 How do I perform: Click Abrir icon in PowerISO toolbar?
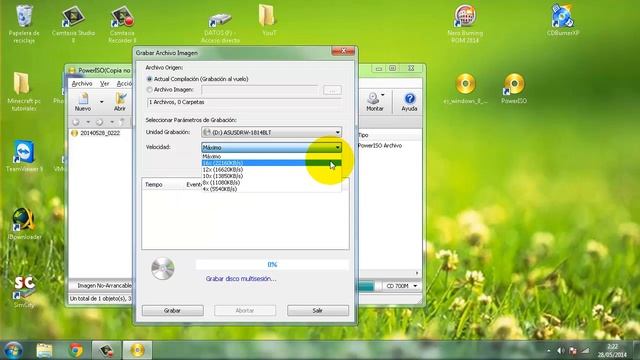120,102
